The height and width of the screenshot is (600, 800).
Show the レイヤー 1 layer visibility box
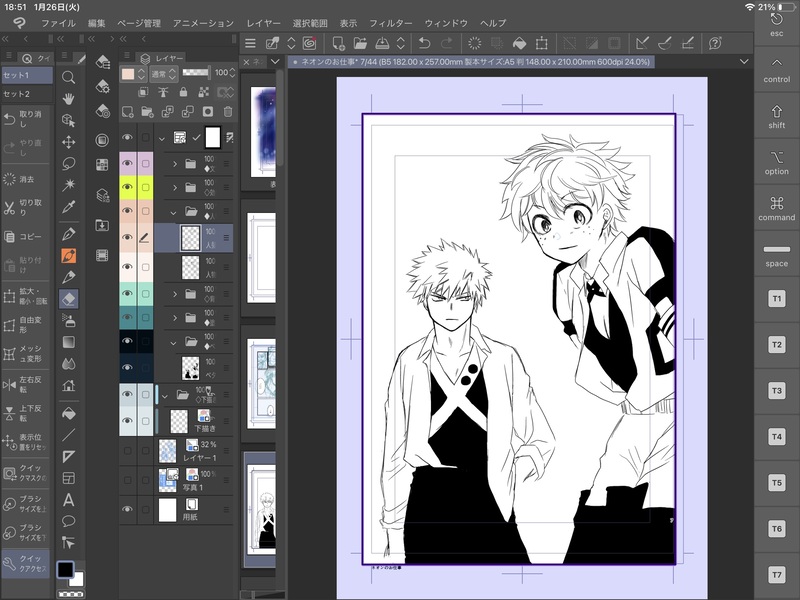[x=128, y=451]
